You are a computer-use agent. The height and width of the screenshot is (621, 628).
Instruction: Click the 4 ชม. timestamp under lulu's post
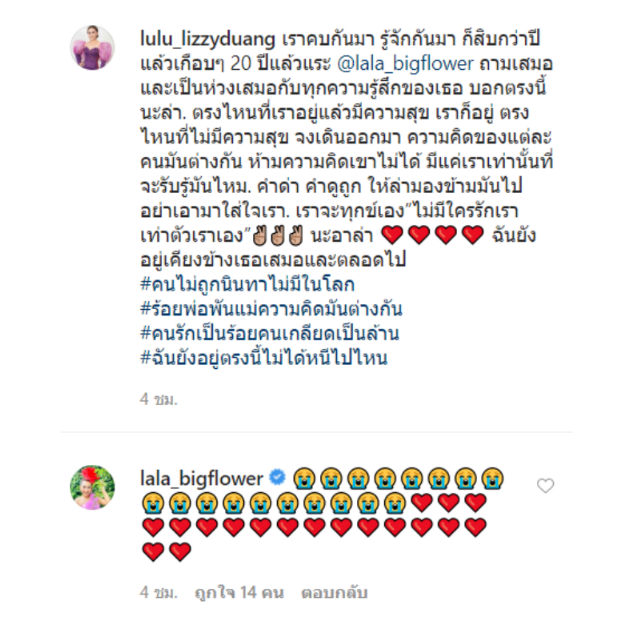[x=159, y=399]
